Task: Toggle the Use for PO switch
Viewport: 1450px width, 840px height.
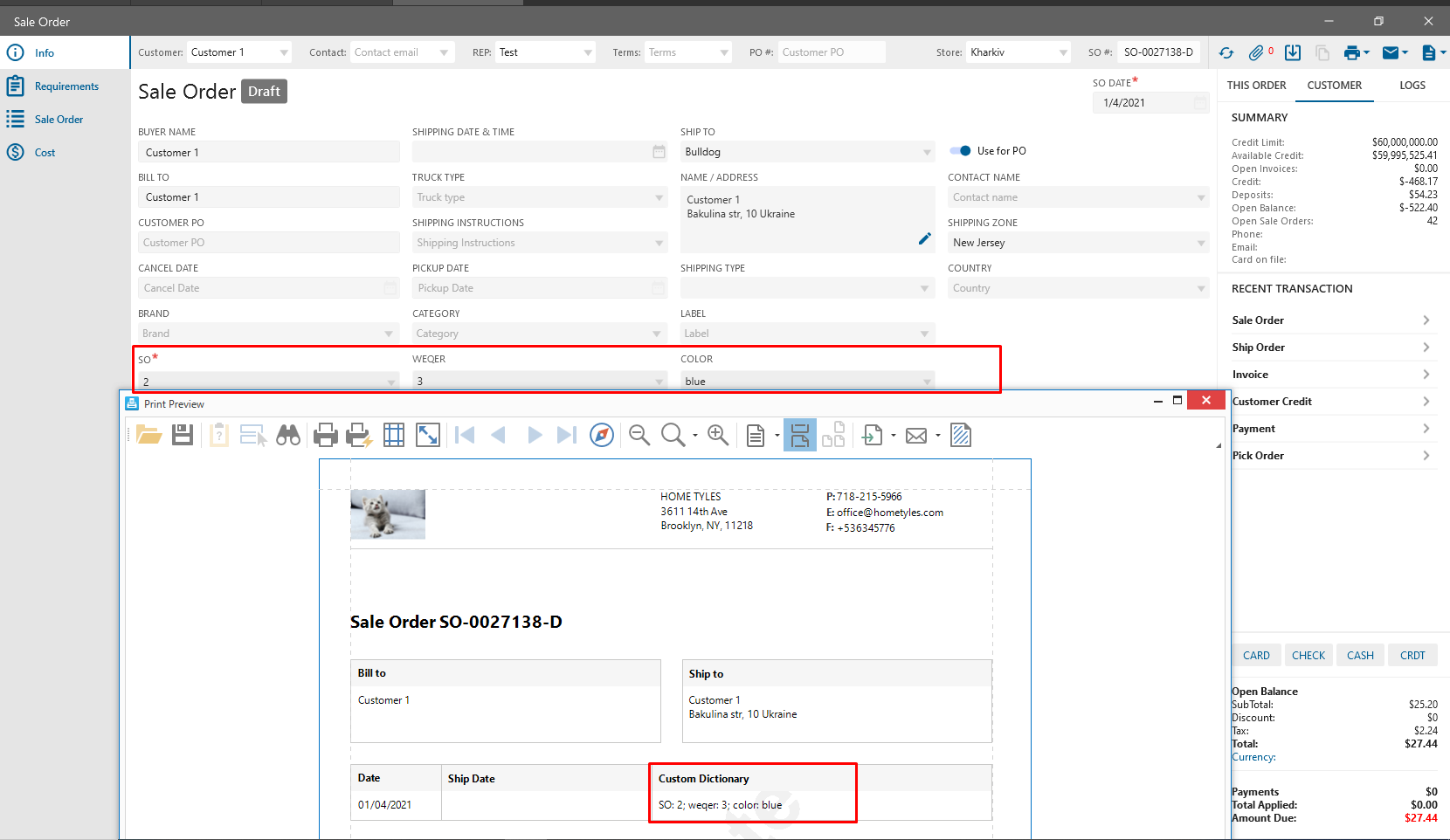Action: [961, 151]
